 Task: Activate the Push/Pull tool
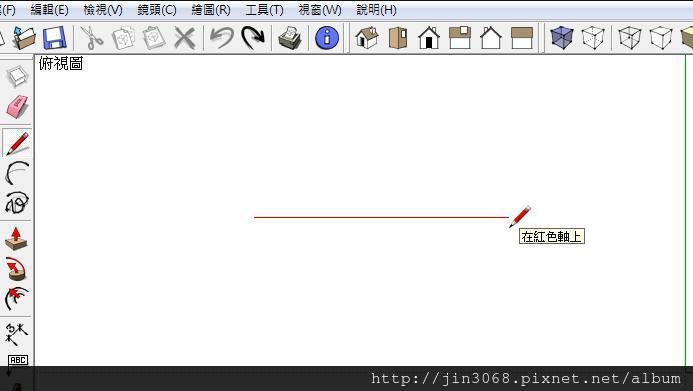(x=16, y=239)
